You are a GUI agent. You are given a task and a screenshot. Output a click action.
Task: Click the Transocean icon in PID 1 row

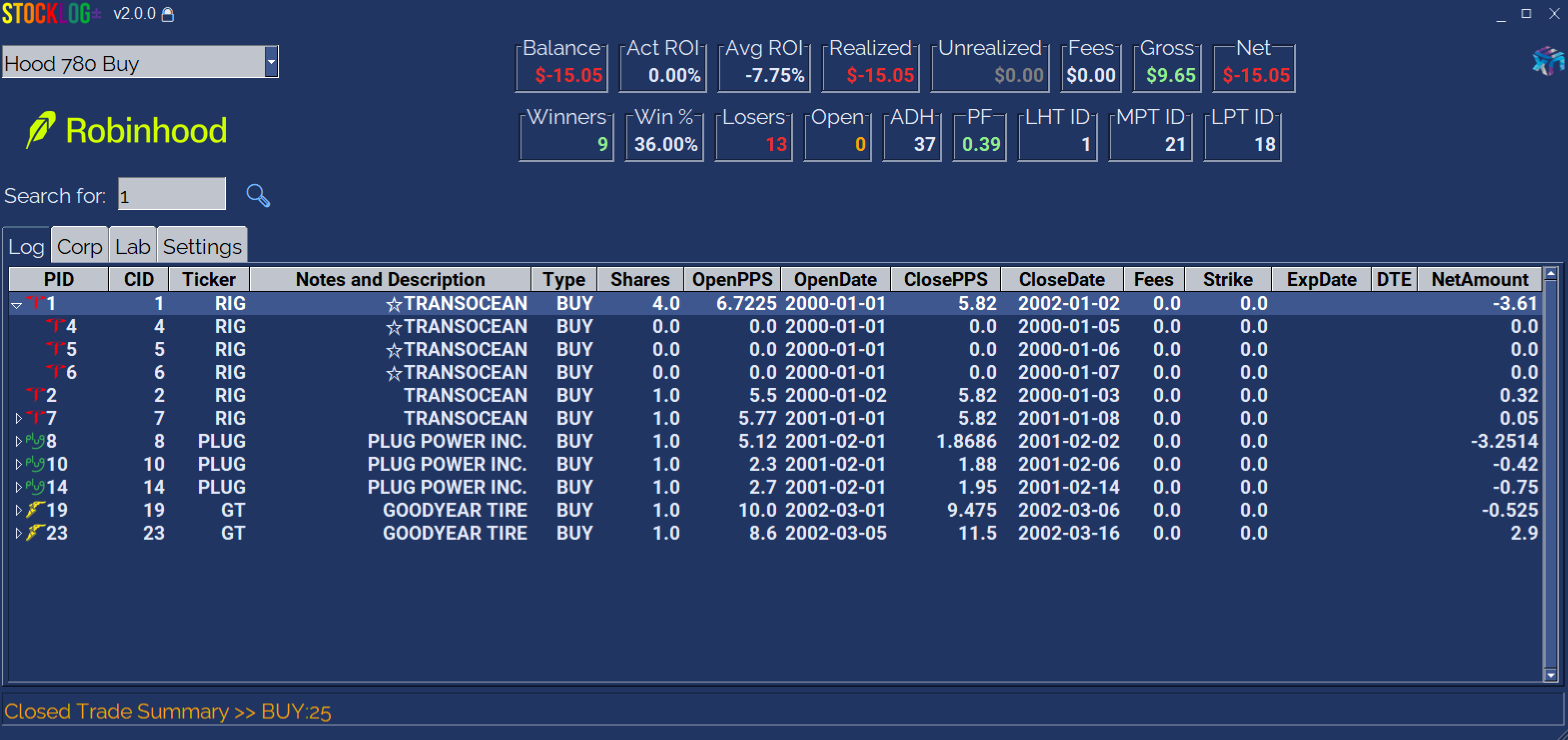click(x=36, y=303)
